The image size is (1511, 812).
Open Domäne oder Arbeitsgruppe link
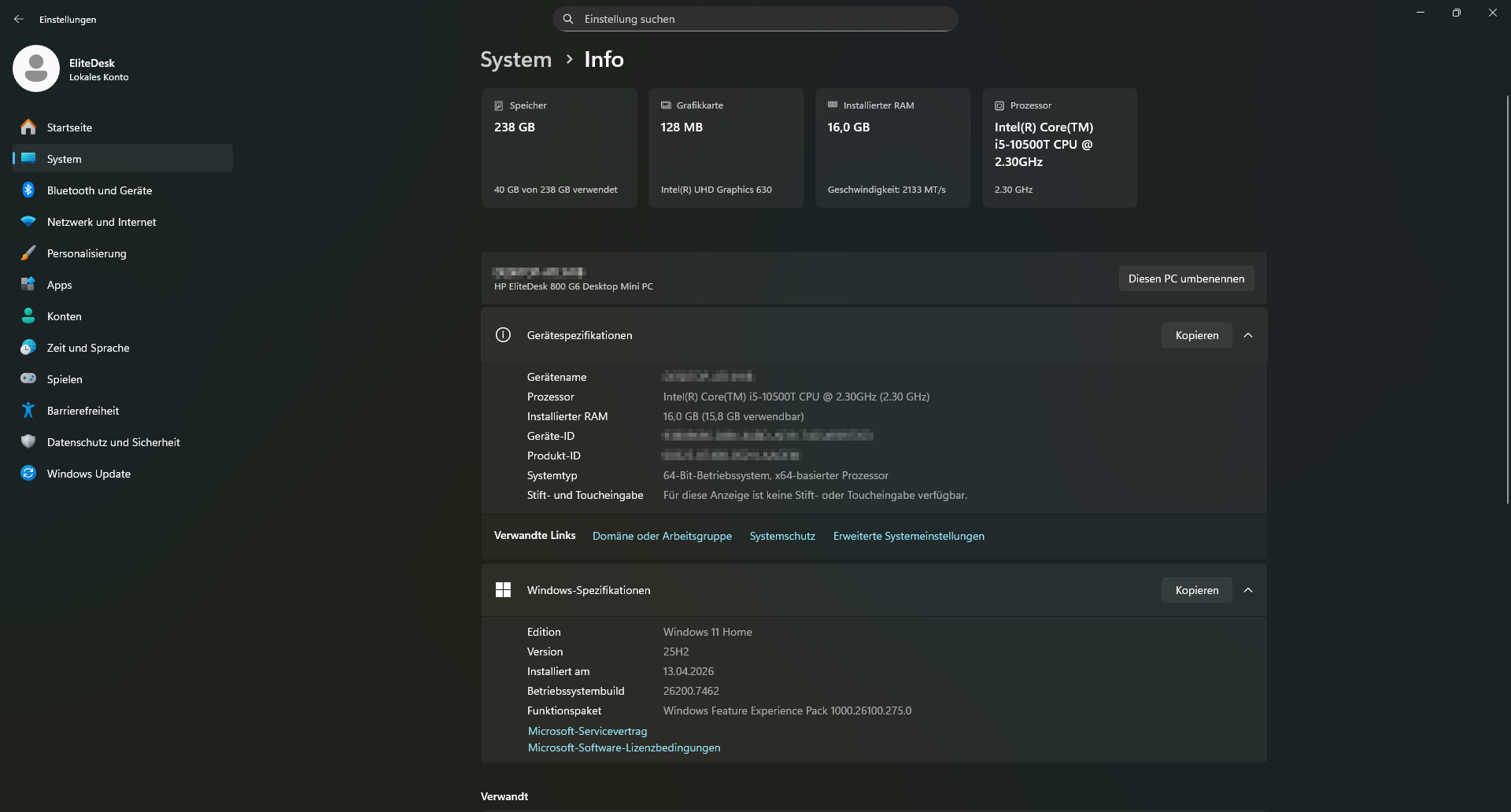coord(662,536)
